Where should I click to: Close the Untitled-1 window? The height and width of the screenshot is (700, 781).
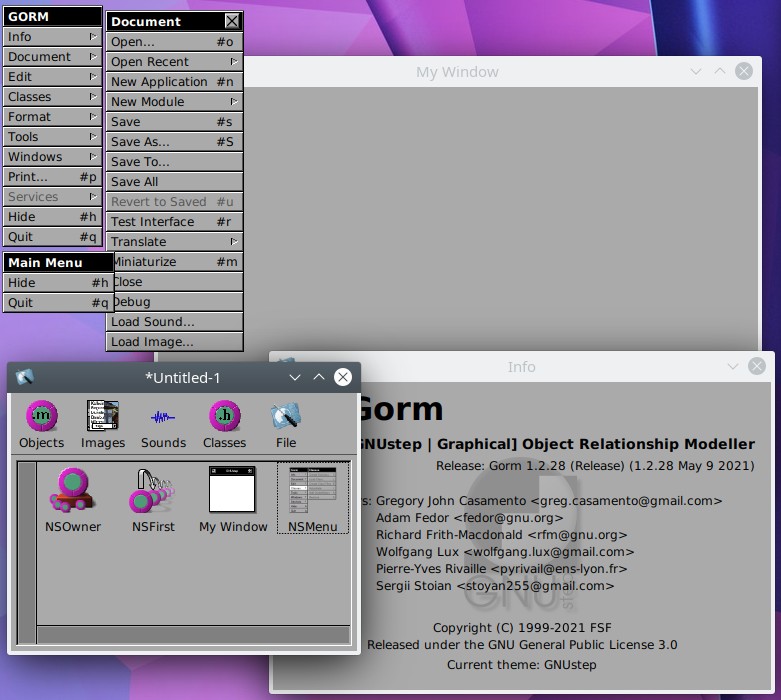coord(343,377)
